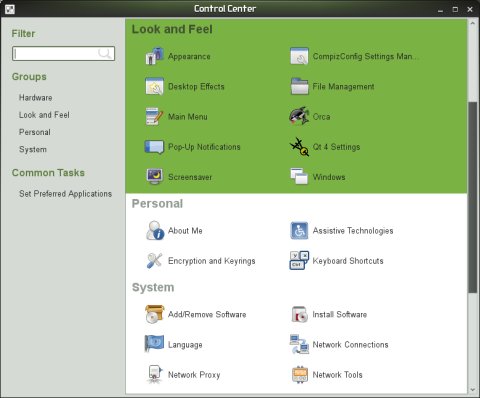Click the File Management label
The height and width of the screenshot is (398, 480).
343,87
